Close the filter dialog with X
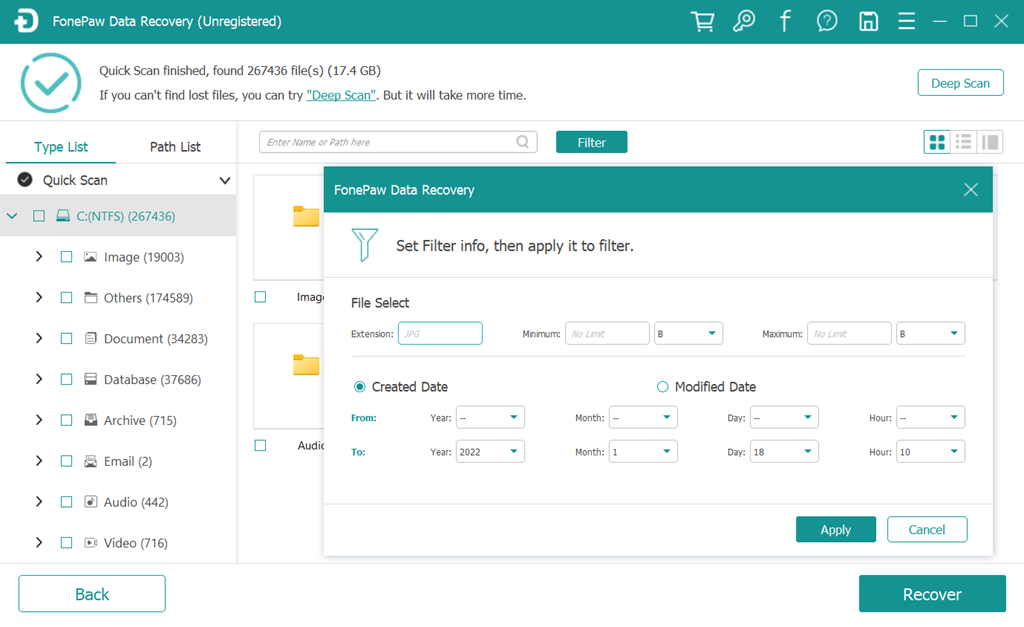This screenshot has width=1024, height=627. click(x=970, y=189)
